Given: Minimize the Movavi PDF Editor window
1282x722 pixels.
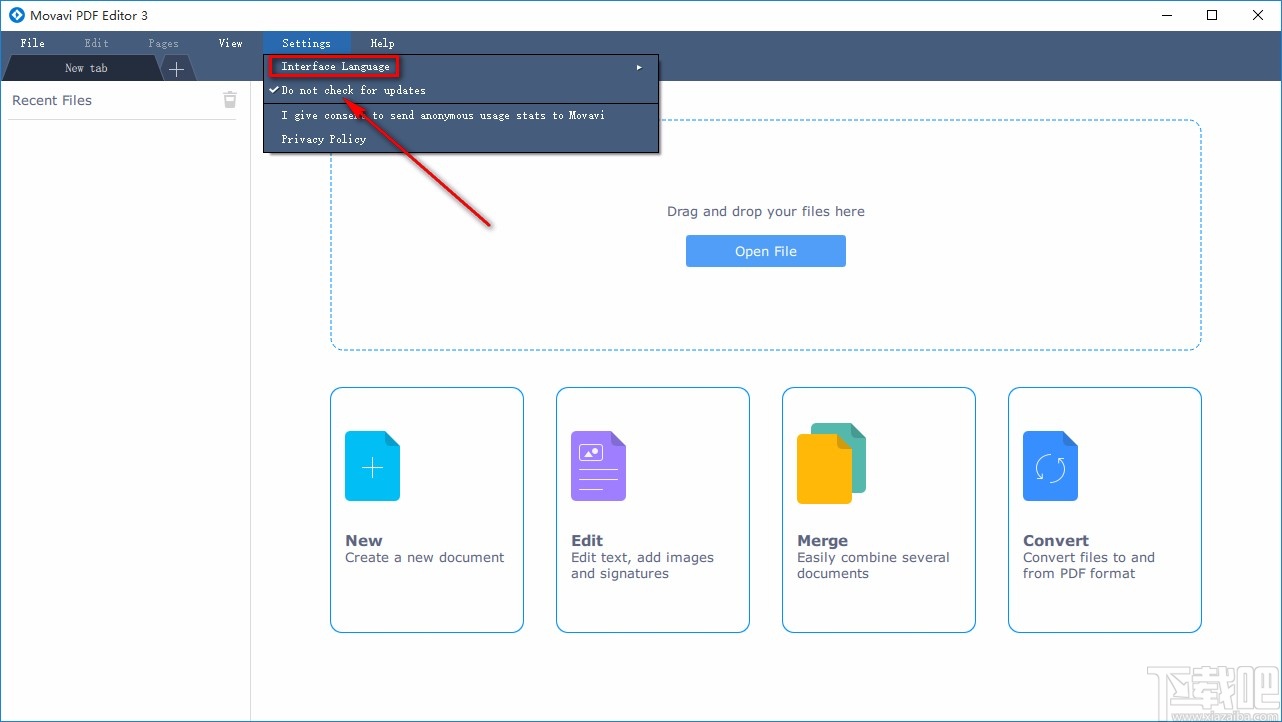Looking at the screenshot, I should pos(1166,15).
